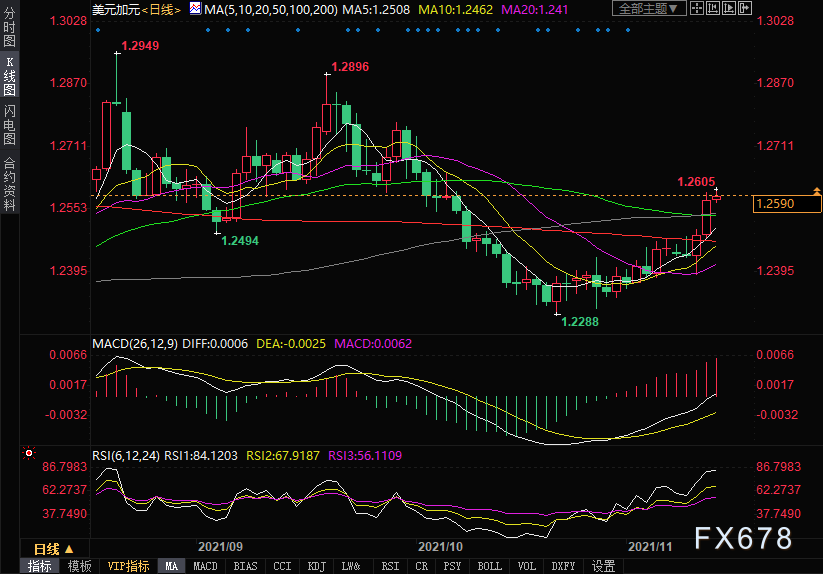Open the <日线> period label in chart title
Screen dimensions: 823x574
[160, 9]
